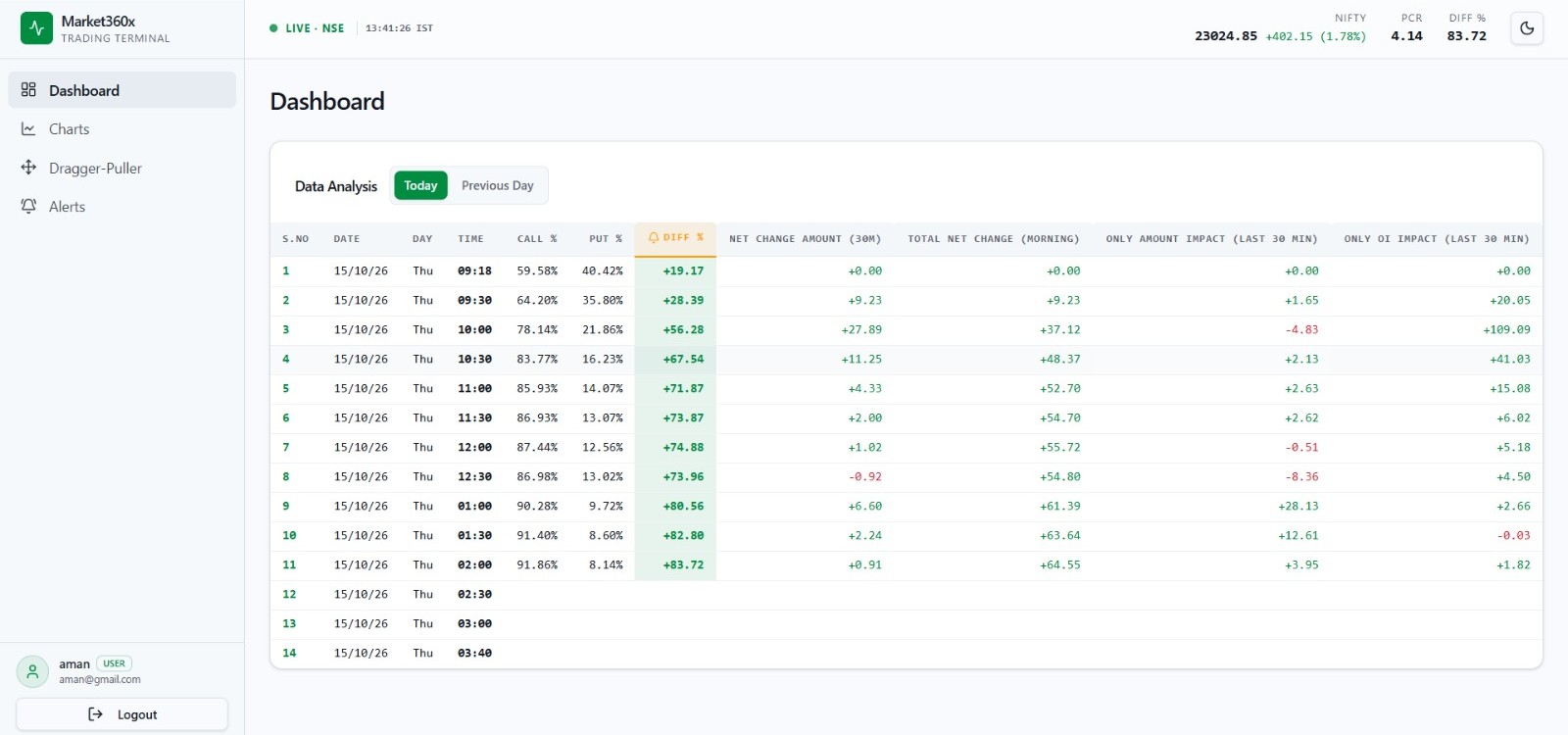Click the S.NO column header
Image resolution: width=1568 pixels, height=735 pixels.
coord(295,239)
